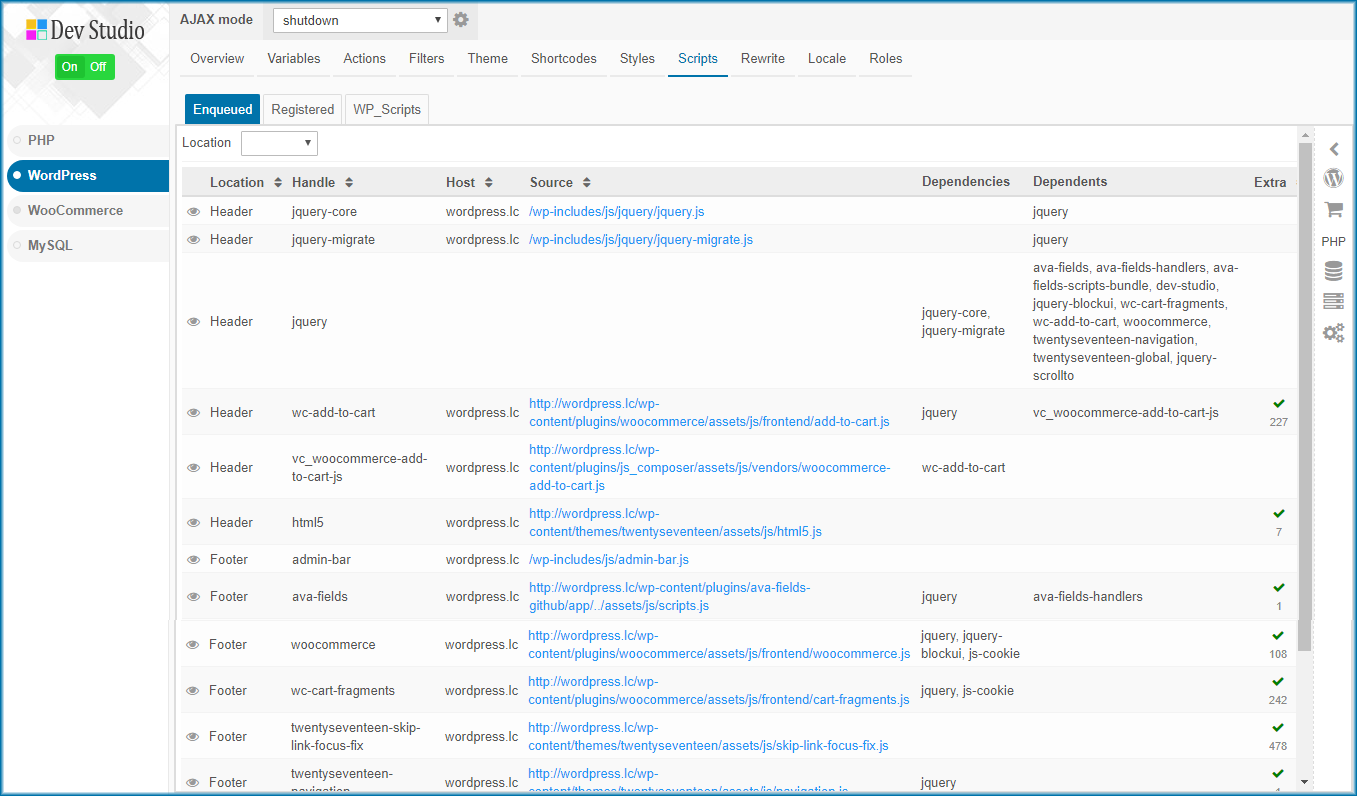Click the Dependencies column header
Screen dimensions: 1357x796
pos(966,182)
